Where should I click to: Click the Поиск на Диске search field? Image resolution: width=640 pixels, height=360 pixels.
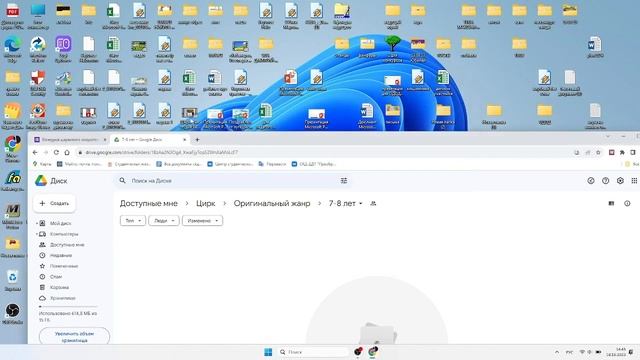point(233,180)
